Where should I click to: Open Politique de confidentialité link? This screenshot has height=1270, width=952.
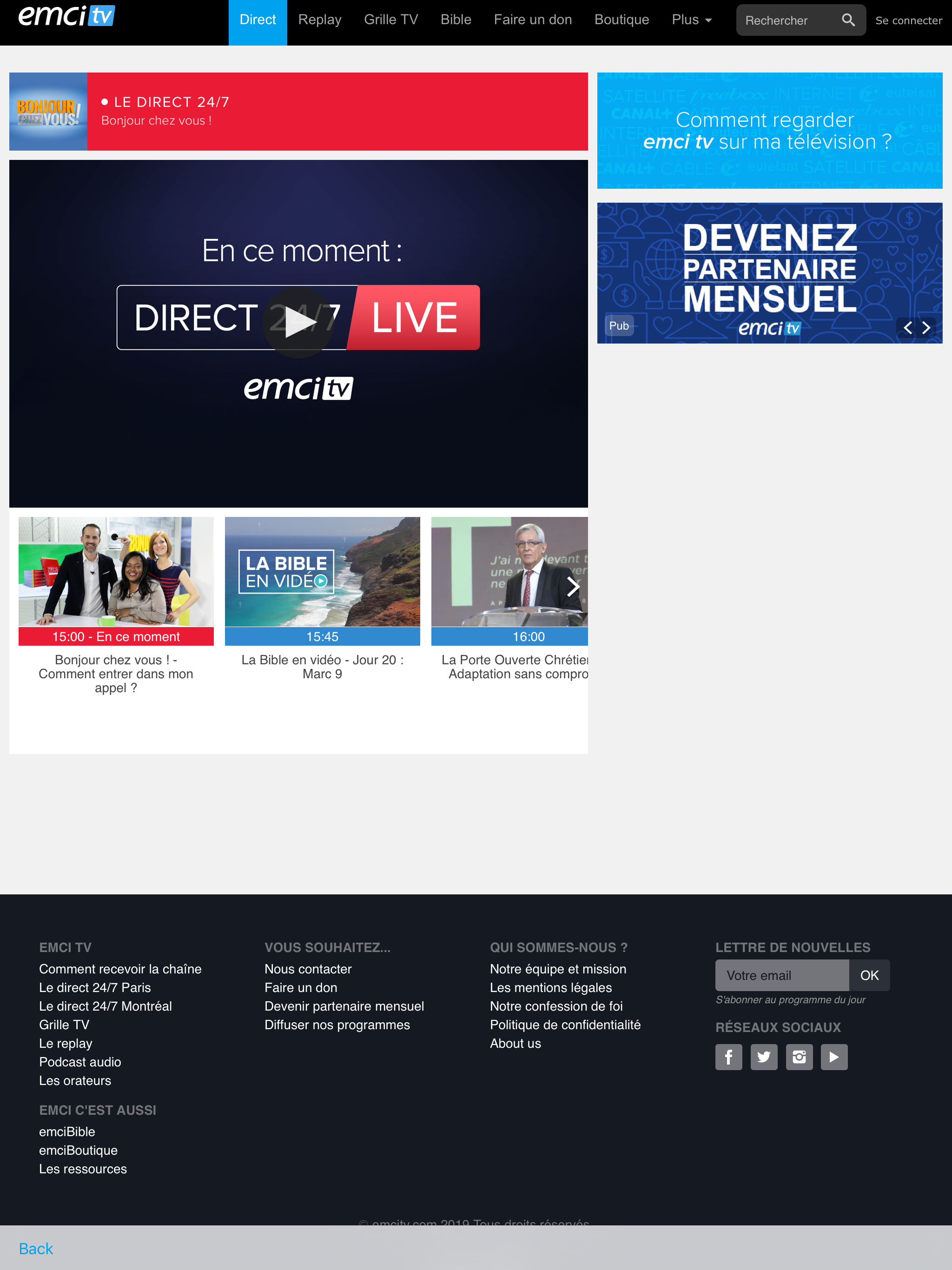click(x=565, y=1024)
